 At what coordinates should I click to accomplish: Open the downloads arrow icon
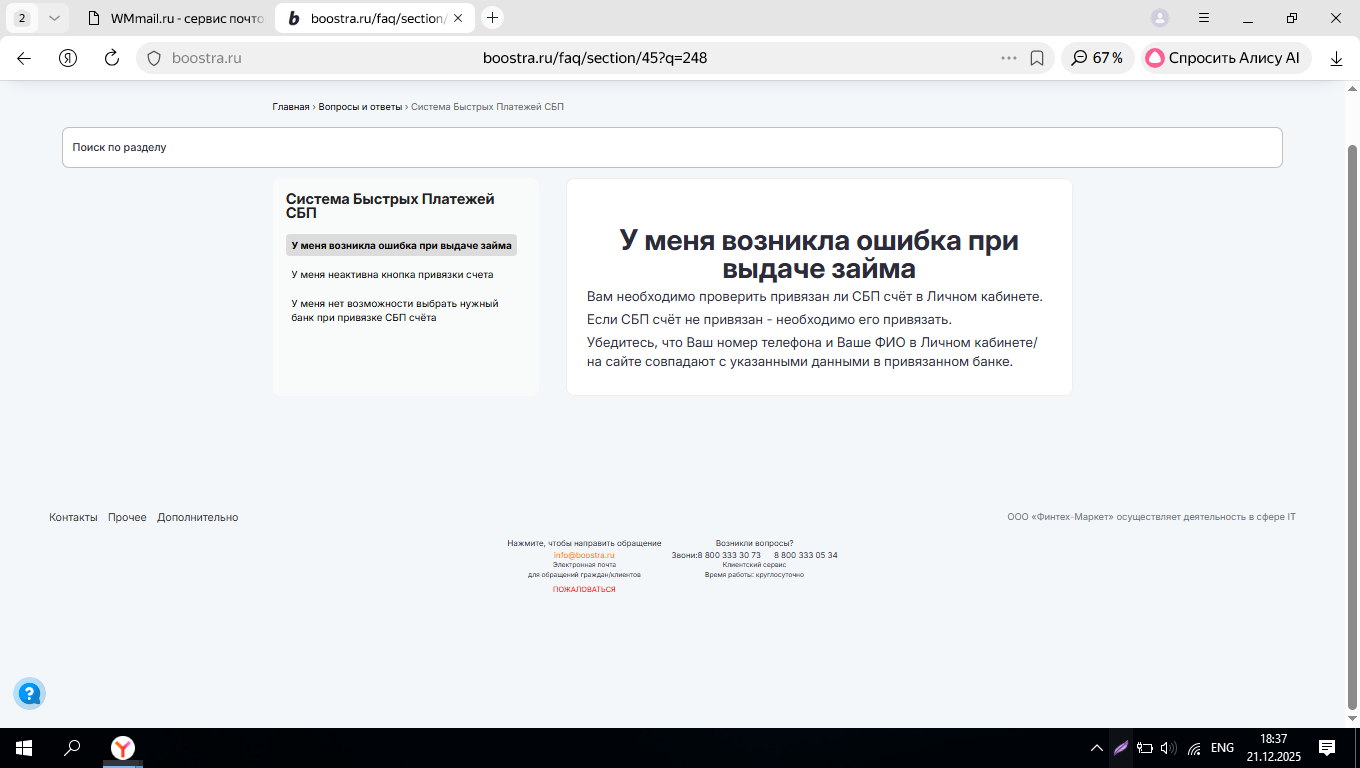1336,58
